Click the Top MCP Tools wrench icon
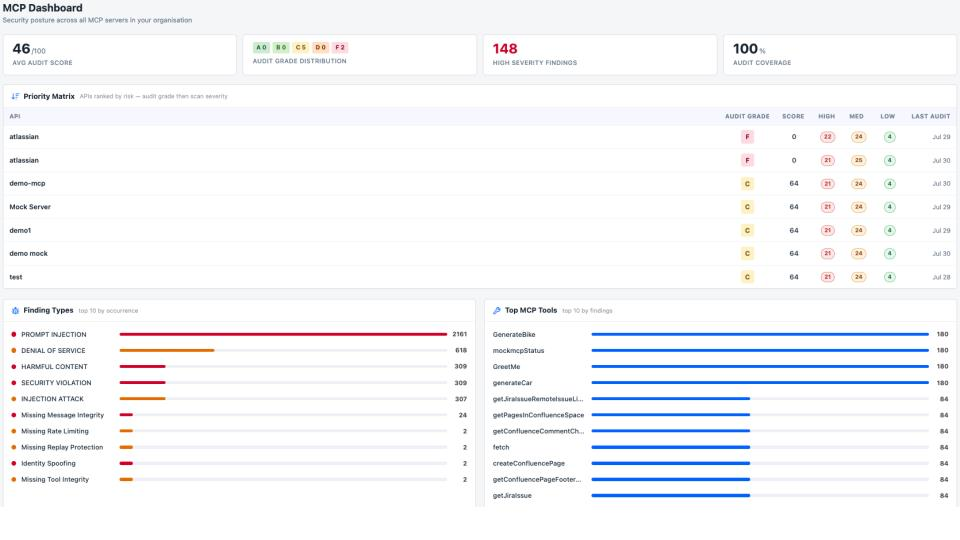This screenshot has height=540, width=960. [x=497, y=310]
